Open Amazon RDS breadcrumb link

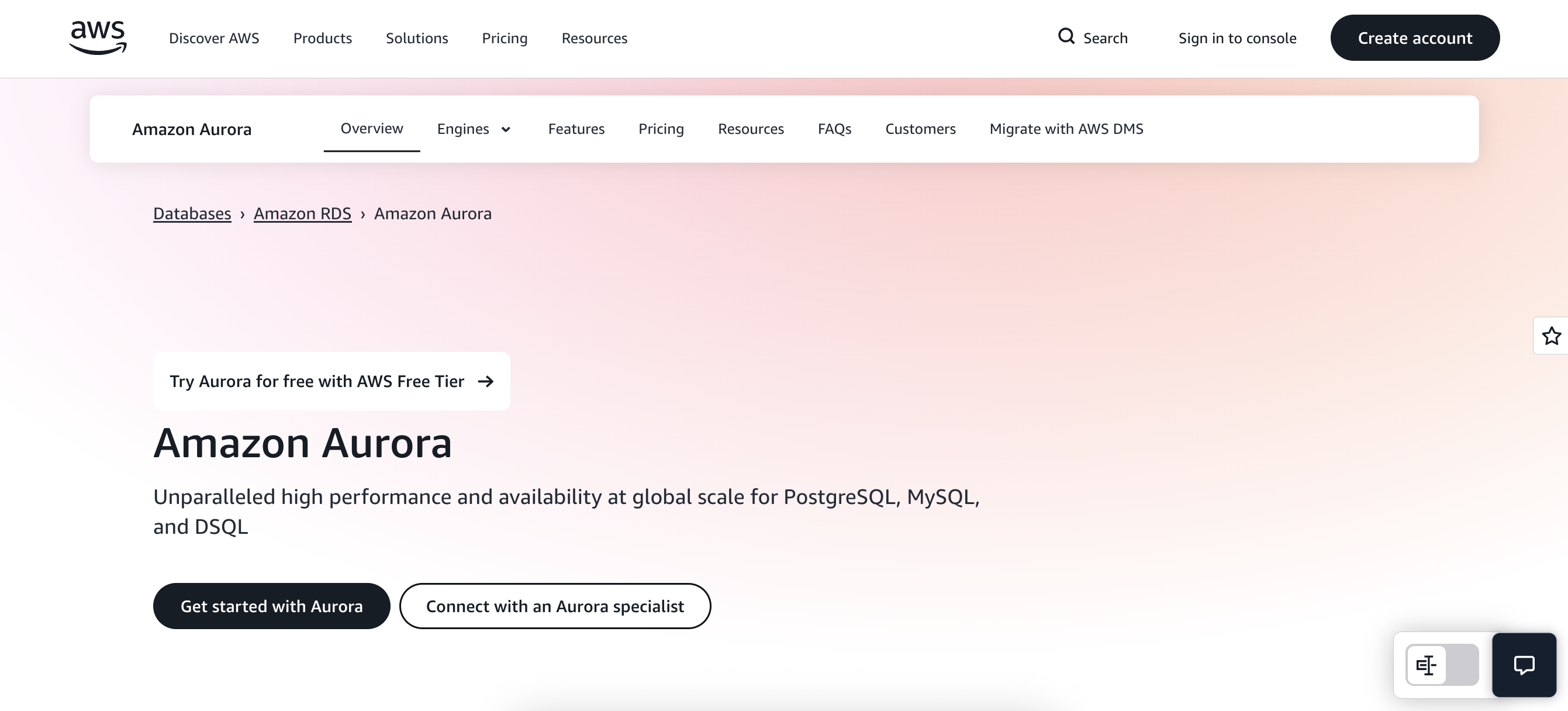[302, 213]
